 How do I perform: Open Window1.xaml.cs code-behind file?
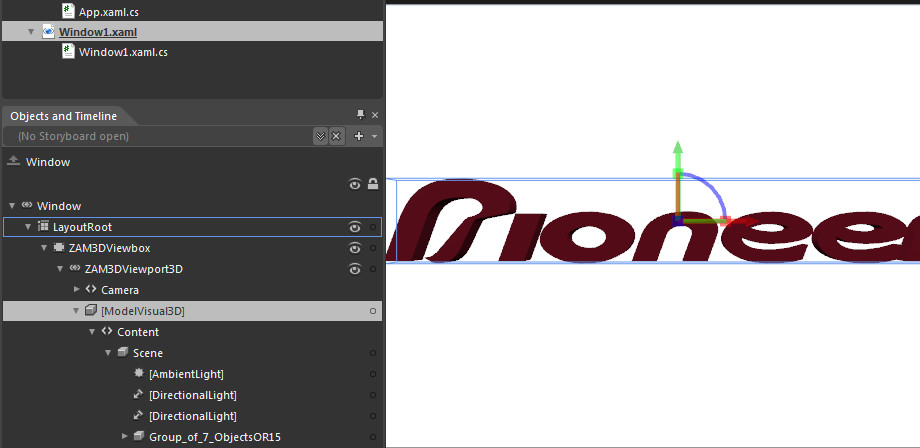pyautogui.click(x=123, y=52)
